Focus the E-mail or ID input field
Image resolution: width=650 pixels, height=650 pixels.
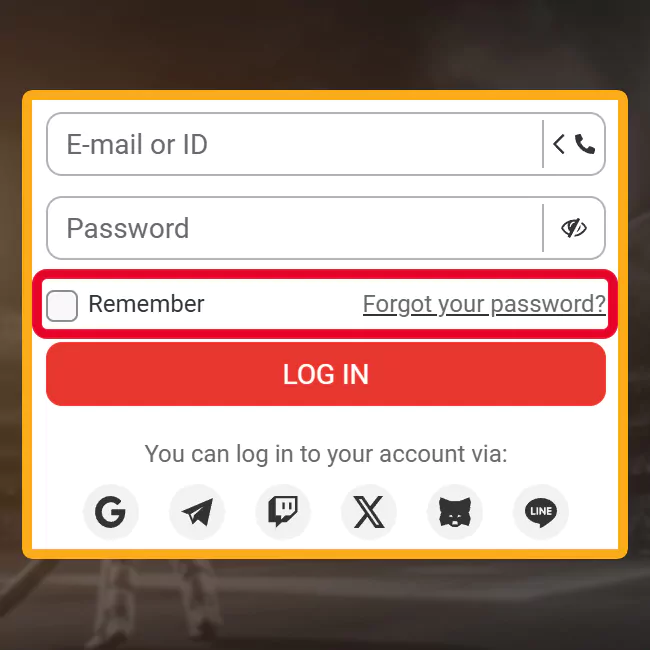tap(294, 144)
